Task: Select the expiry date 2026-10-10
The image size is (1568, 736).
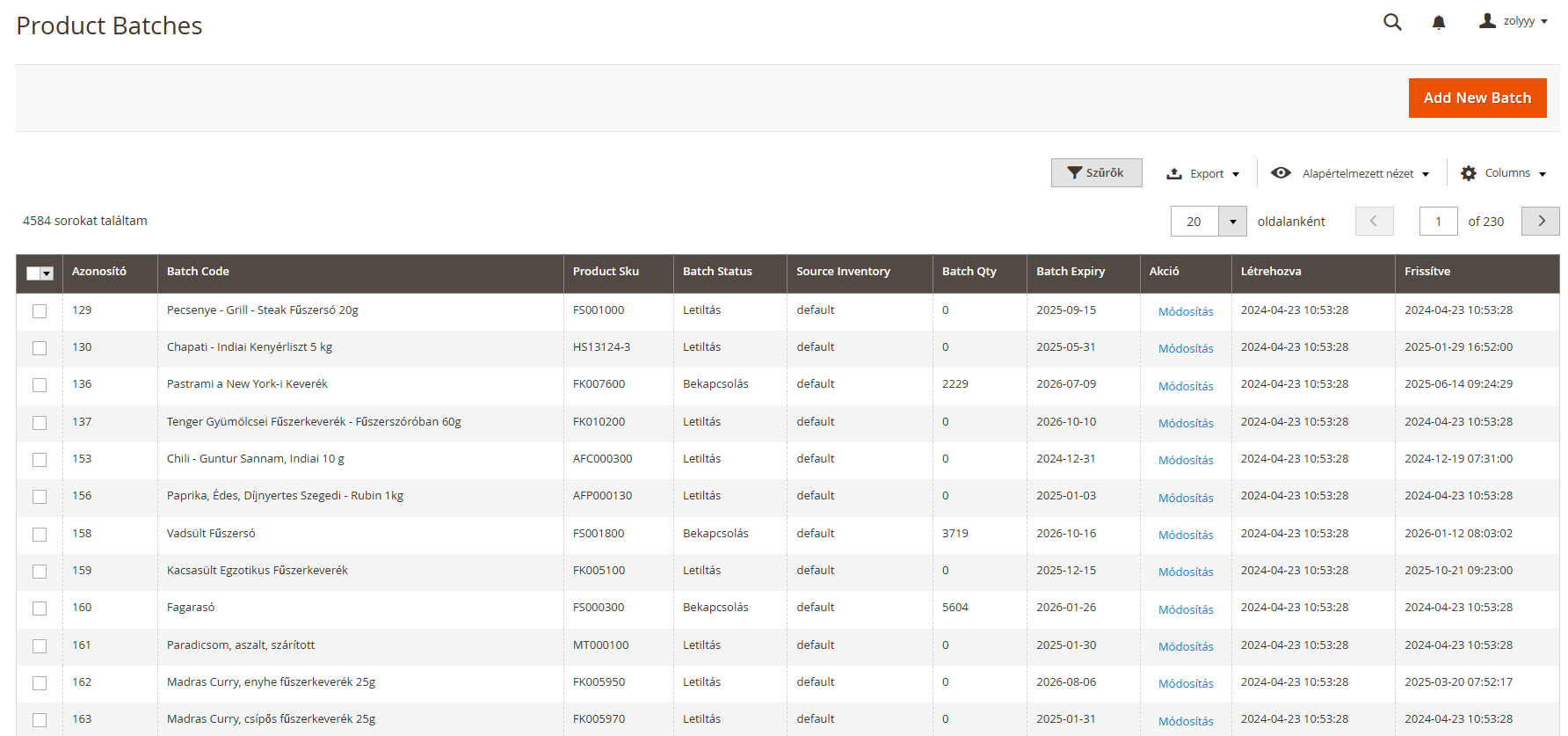Action: pyautogui.click(x=1066, y=421)
